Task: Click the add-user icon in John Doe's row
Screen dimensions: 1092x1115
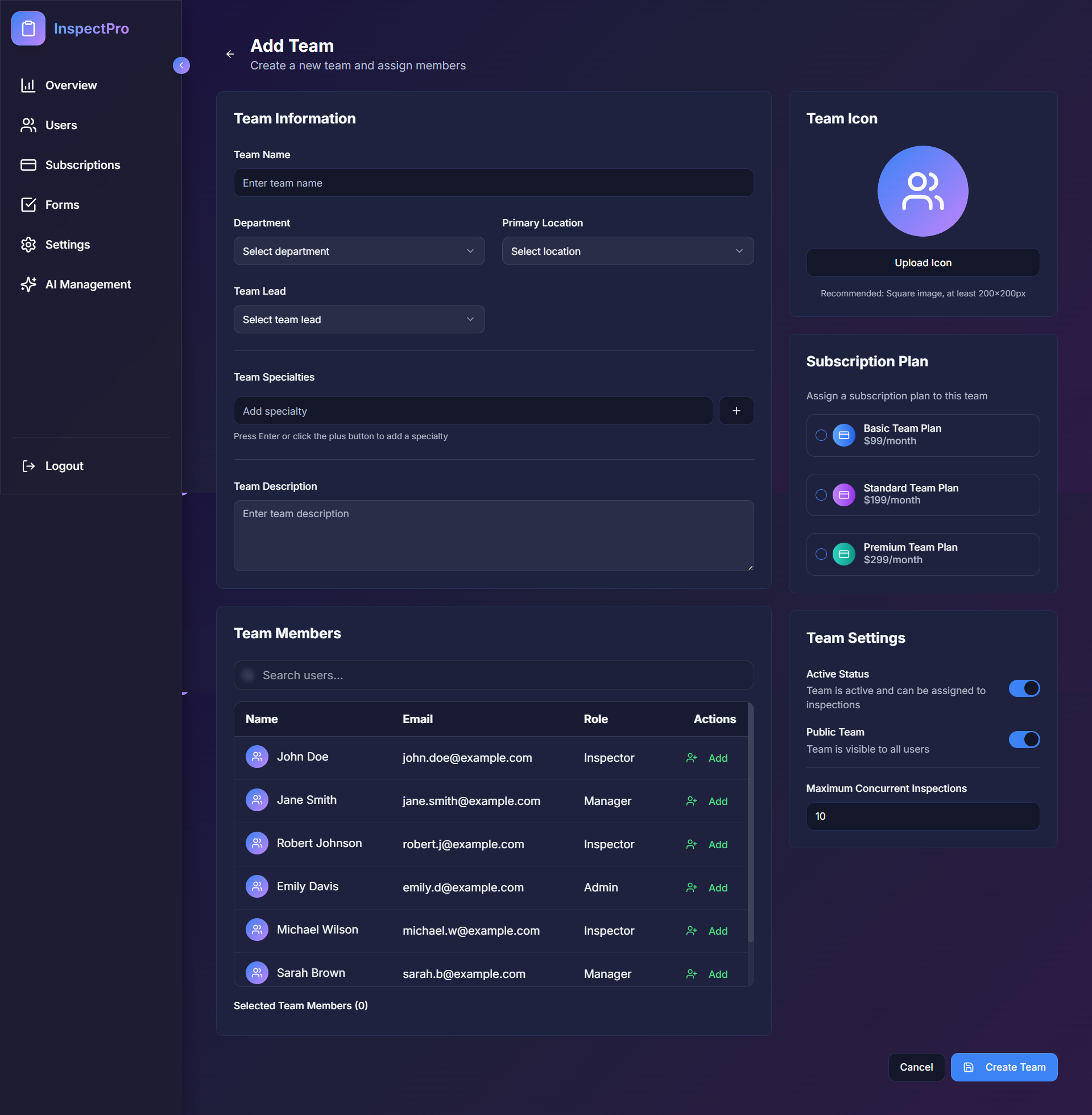Action: [x=692, y=758]
